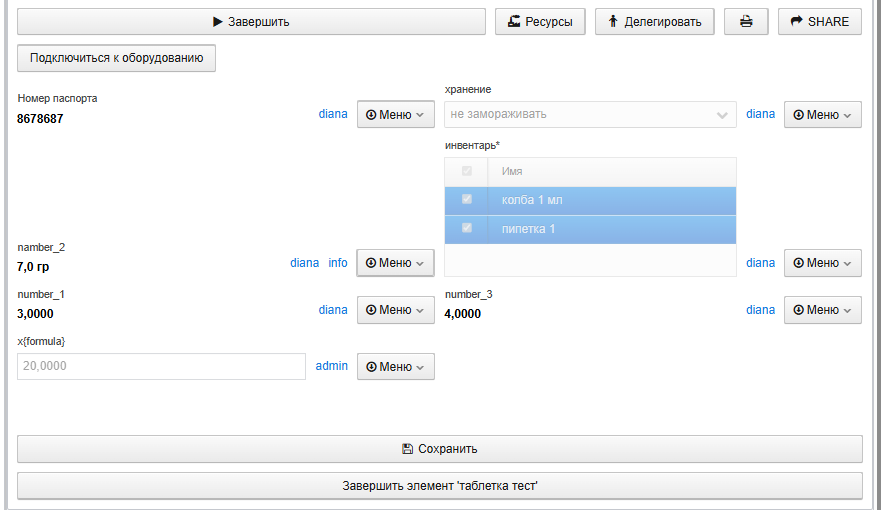Click the diana link for инвентарь
Viewport: 881px width, 510px height.
tap(760, 263)
